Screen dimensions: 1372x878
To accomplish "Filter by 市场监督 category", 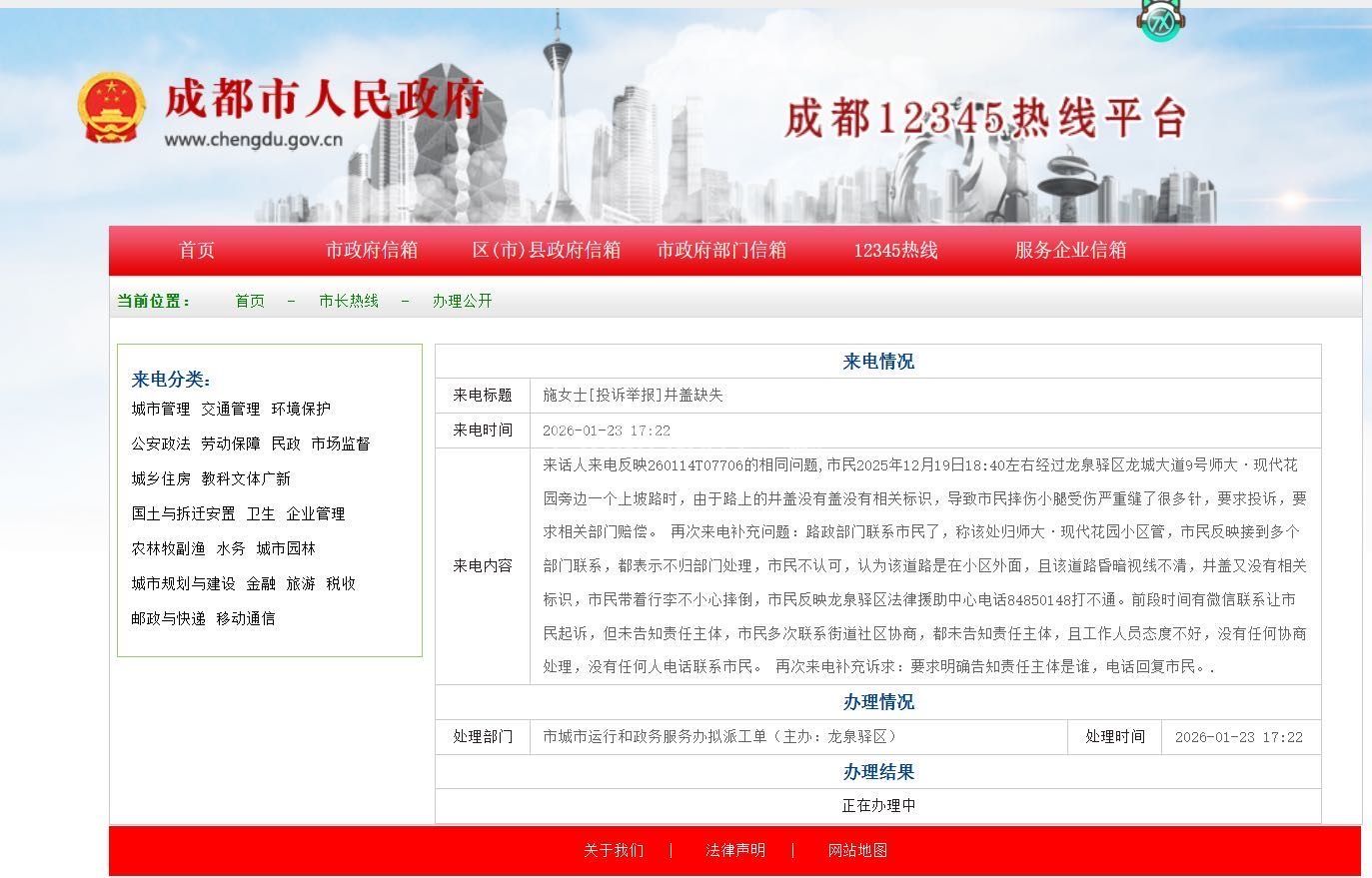I will tap(340, 443).
